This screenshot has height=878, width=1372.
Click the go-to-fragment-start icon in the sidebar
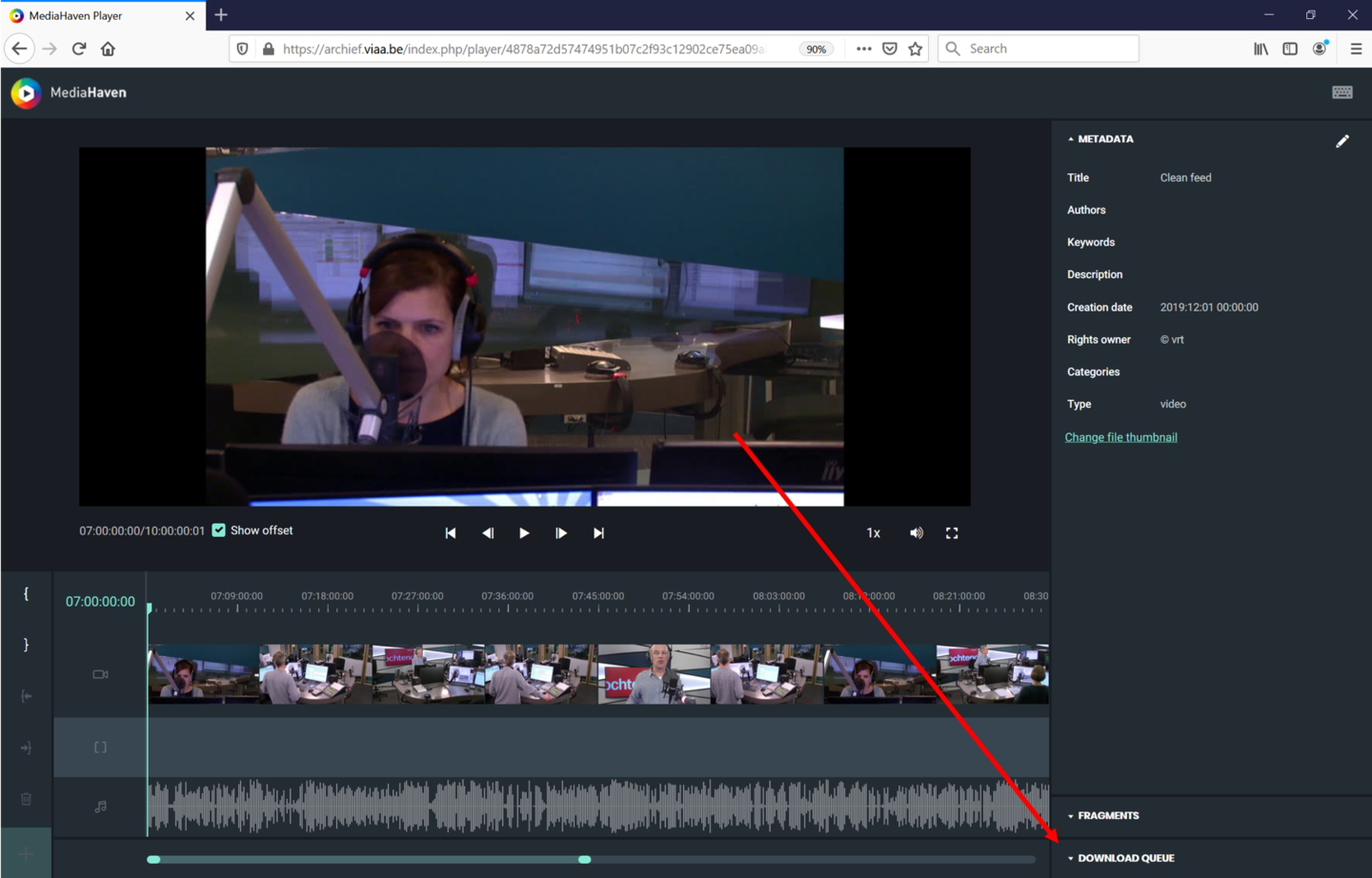[x=26, y=696]
